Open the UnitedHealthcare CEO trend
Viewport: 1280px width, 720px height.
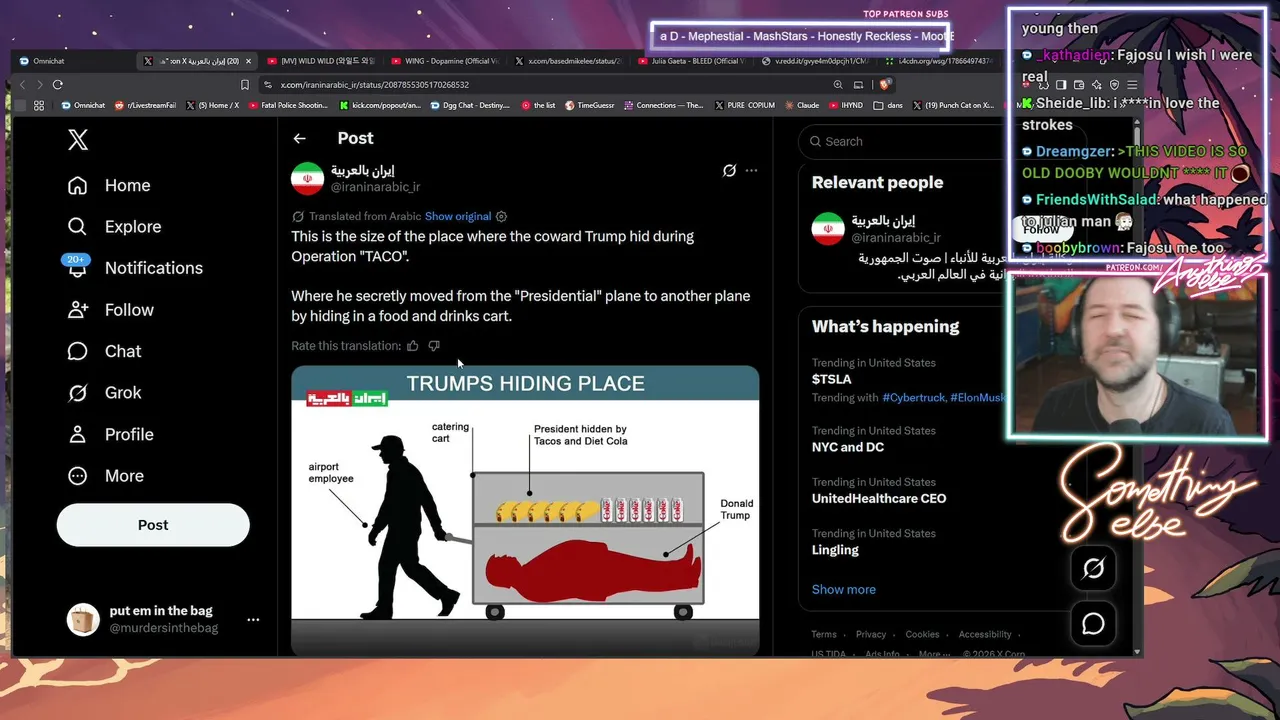tap(879, 498)
